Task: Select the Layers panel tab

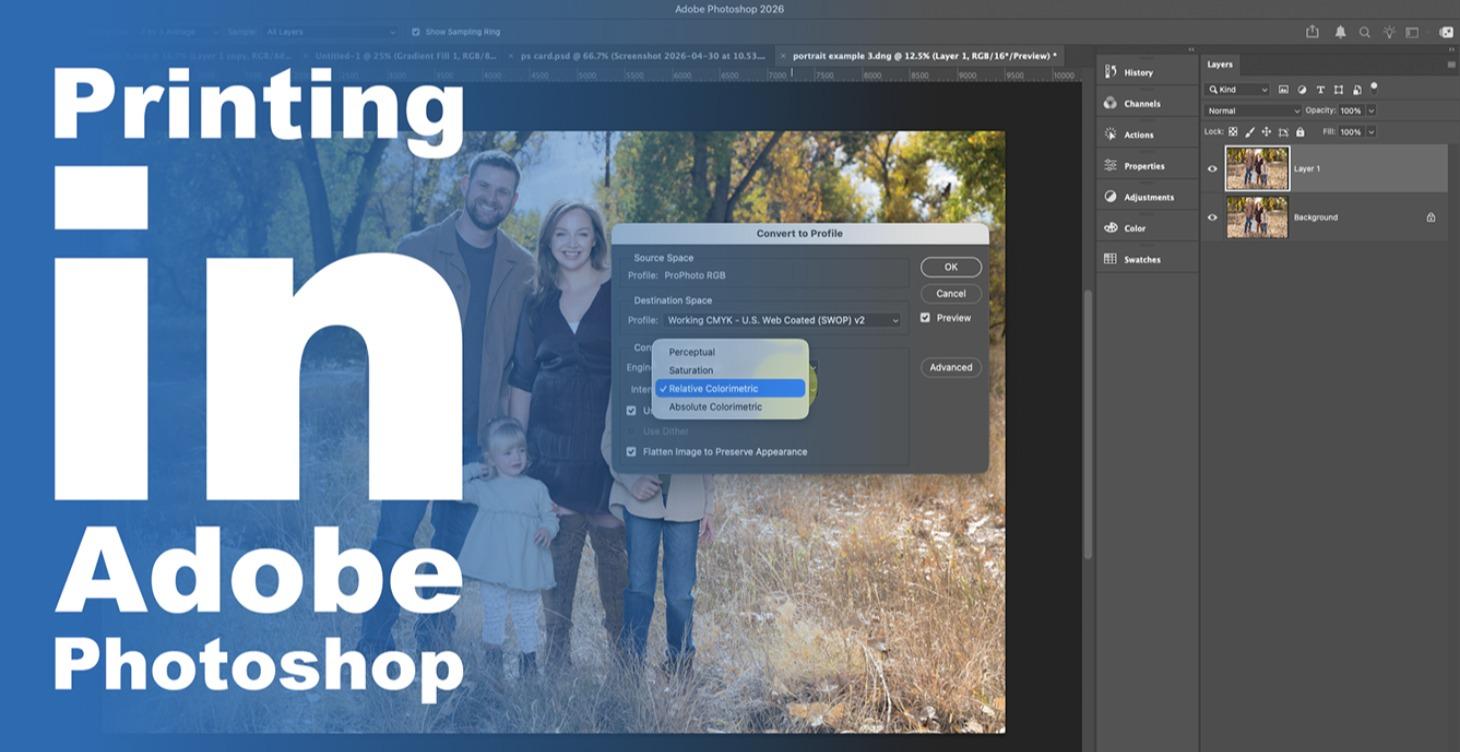Action: (1220, 64)
